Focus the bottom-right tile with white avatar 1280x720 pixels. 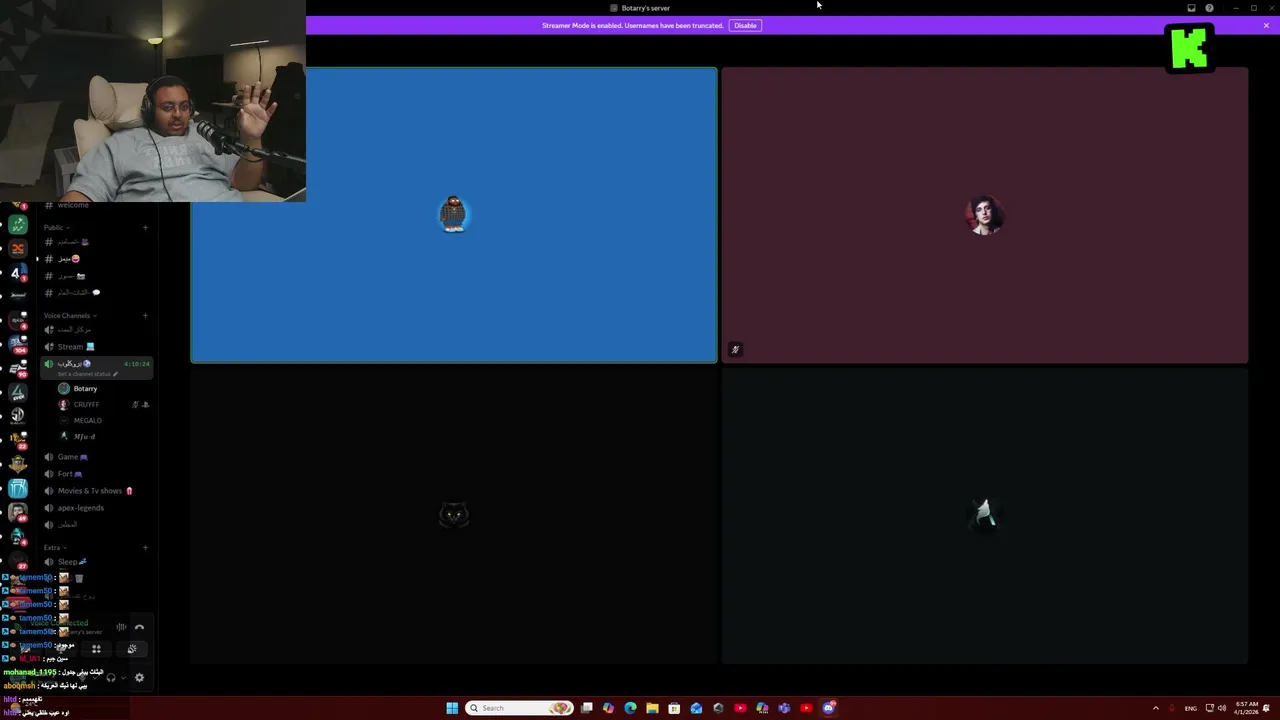985,515
